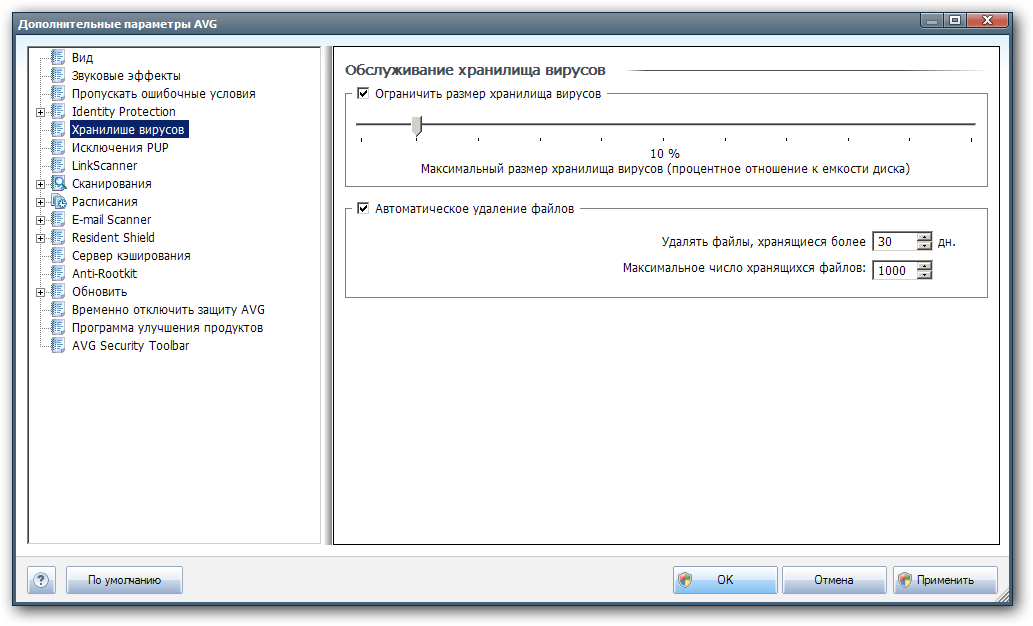Select Расписания in the tree
The height and width of the screenshot is (626, 1033).
click(104, 202)
